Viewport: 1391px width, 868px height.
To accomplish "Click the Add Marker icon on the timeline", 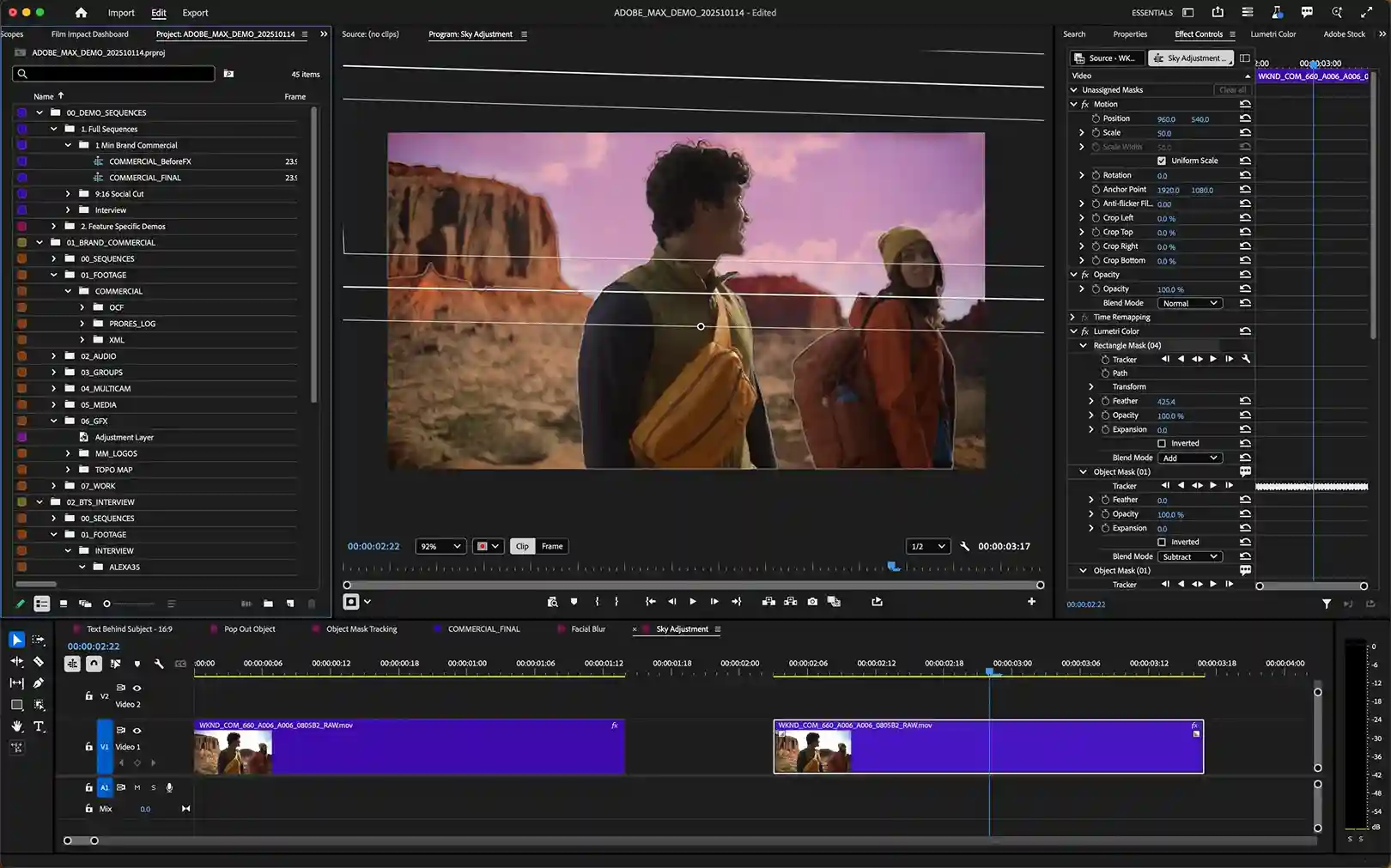I will click(x=137, y=664).
